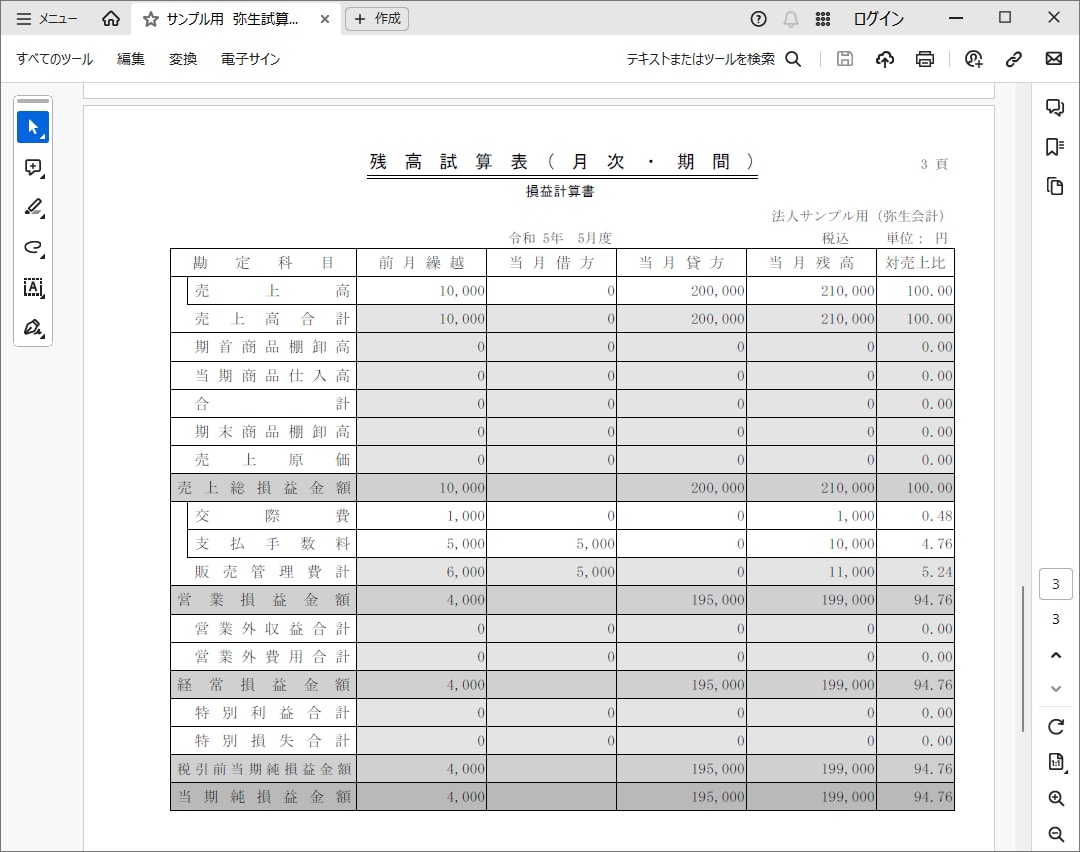Click the 税引前当期純損益金額 row label
The width and height of the screenshot is (1080, 852).
[x=264, y=769]
